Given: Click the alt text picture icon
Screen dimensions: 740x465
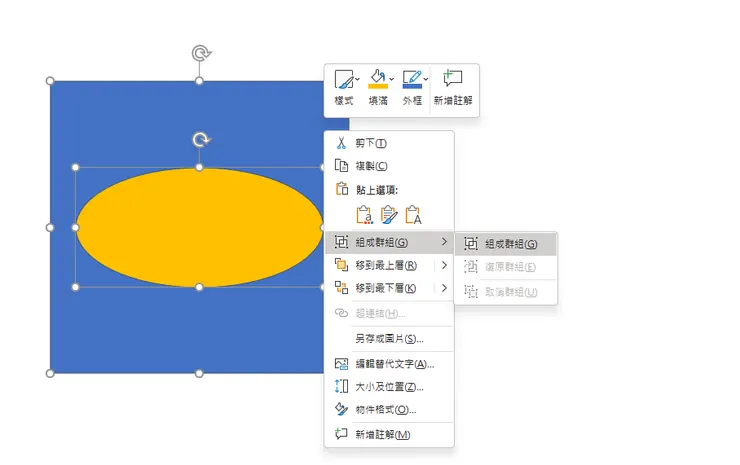Looking at the screenshot, I should click(x=341, y=364).
